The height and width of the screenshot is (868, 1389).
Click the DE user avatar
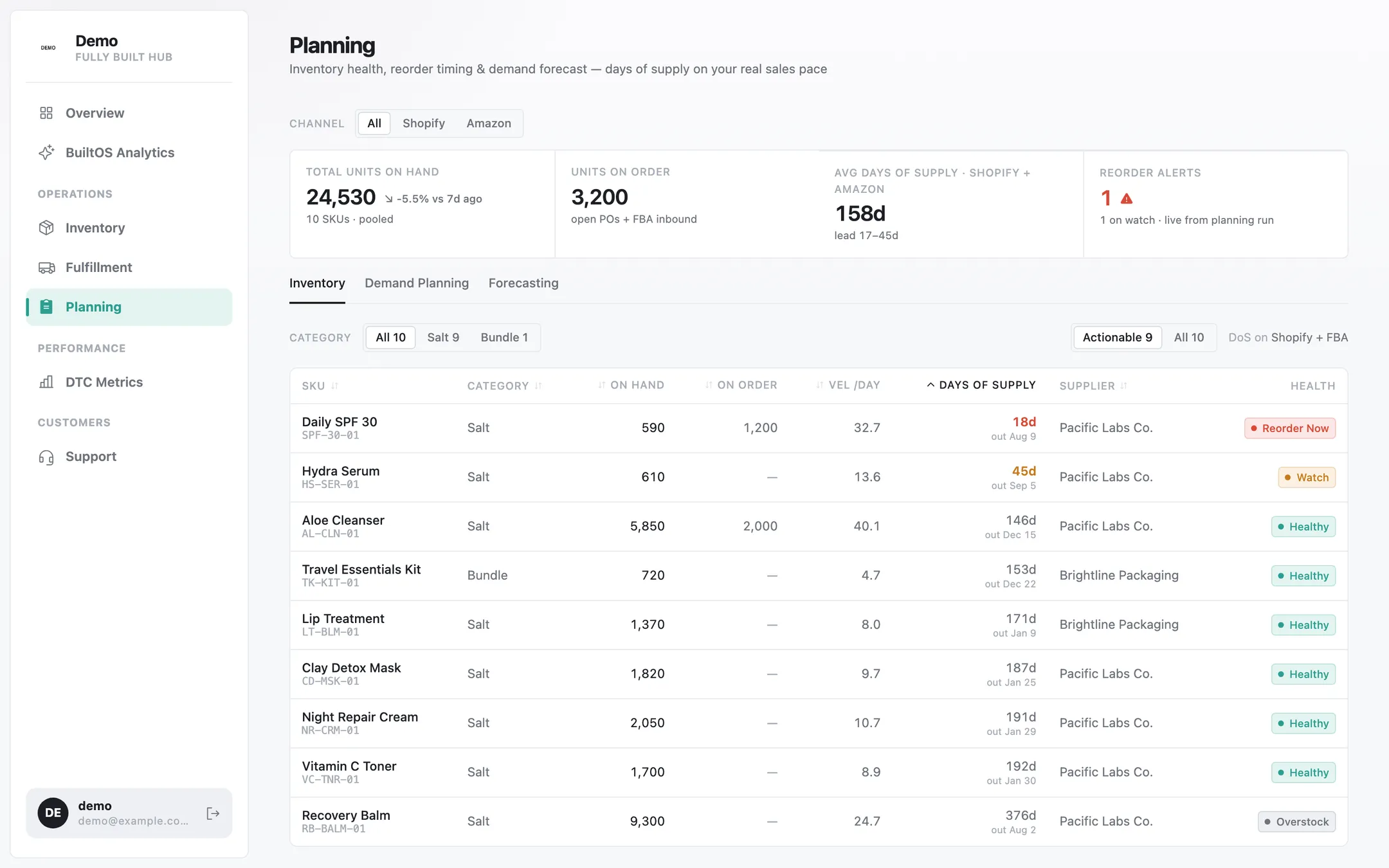coord(53,813)
